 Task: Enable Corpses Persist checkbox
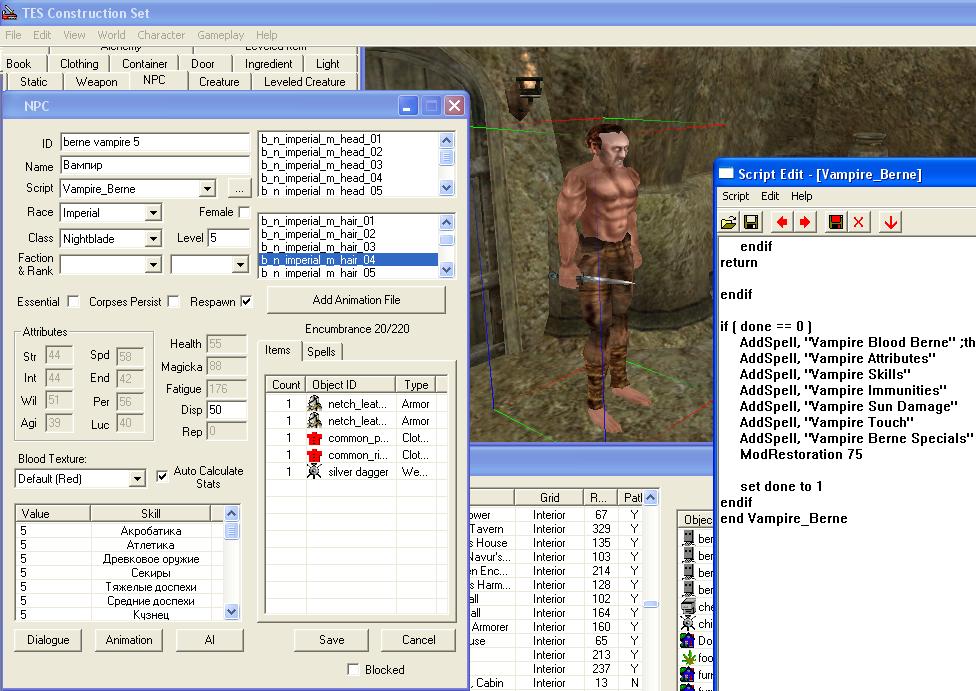174,301
